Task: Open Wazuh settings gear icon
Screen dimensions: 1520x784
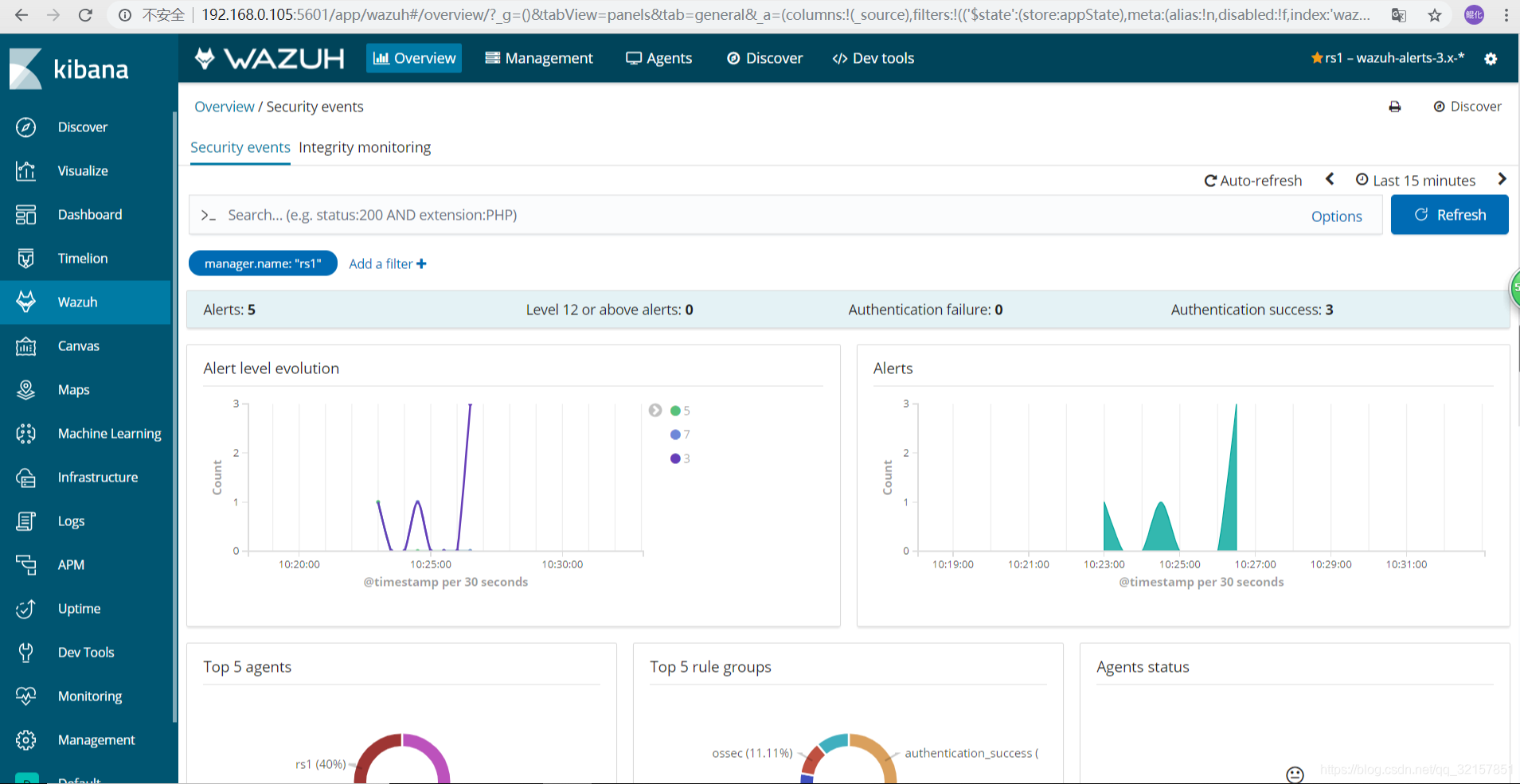Action: pyautogui.click(x=1491, y=59)
